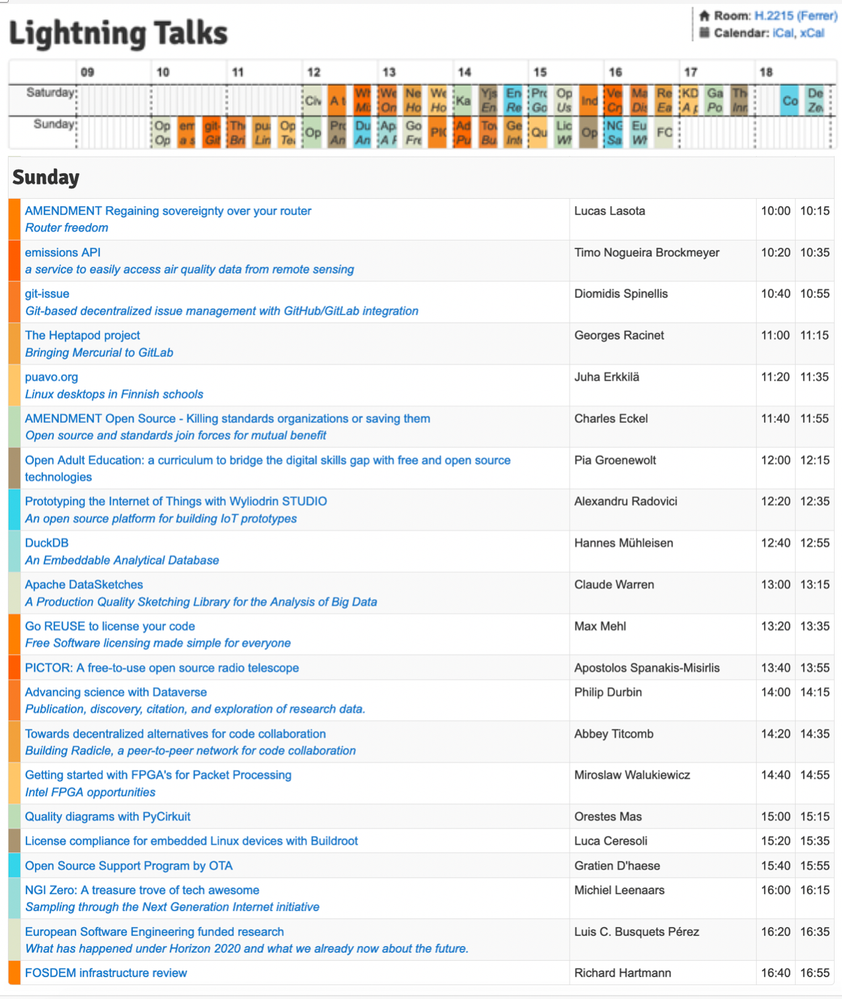Viewport: 842px width, 999px height.
Task: Select the 'Civ' block in Saturday timeline
Action: 313,101
